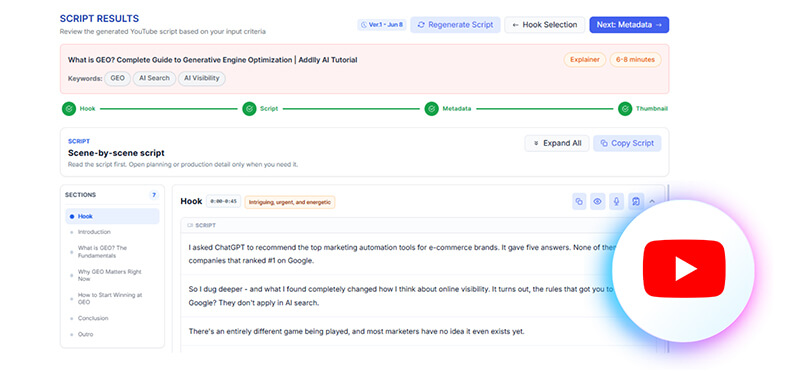Click the green Hook step circle
This screenshot has width=800, height=373.
pos(69,109)
